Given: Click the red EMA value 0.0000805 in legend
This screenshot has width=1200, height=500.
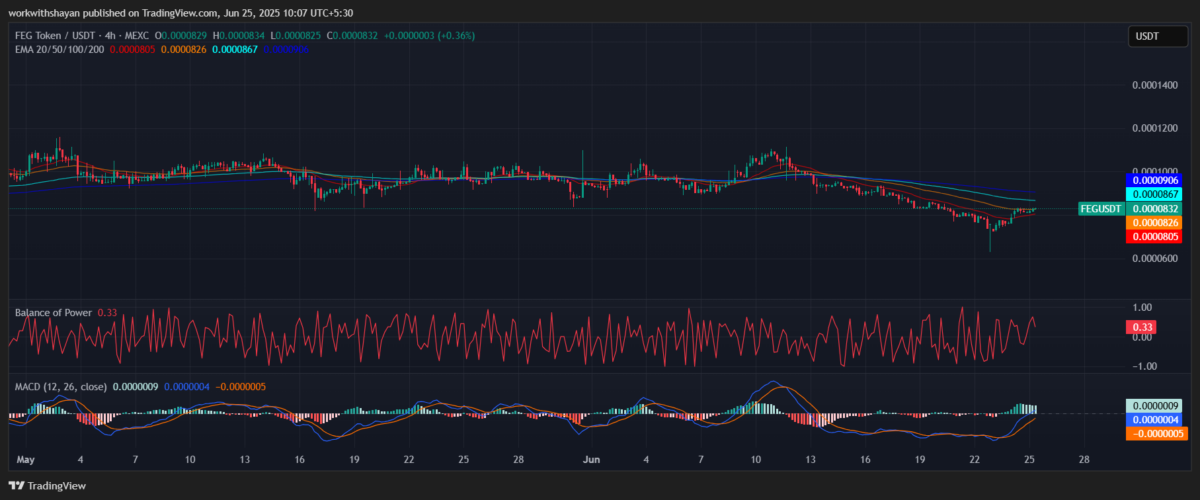Looking at the screenshot, I should point(133,48).
